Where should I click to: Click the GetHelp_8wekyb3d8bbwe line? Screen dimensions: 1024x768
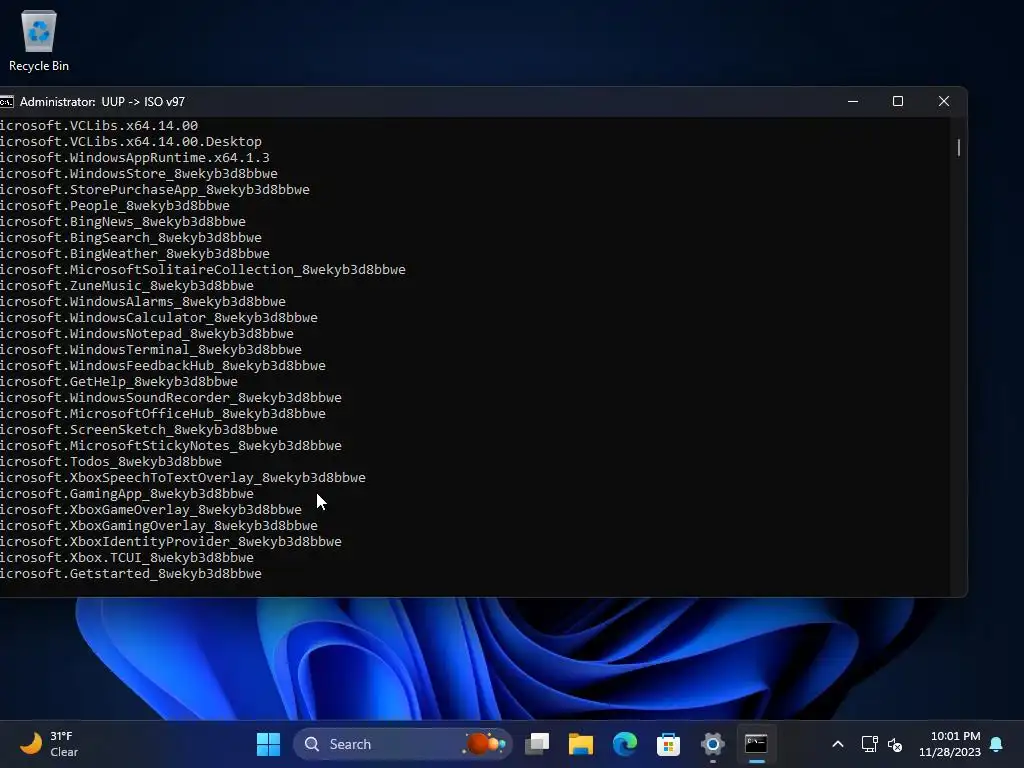click(x=119, y=381)
